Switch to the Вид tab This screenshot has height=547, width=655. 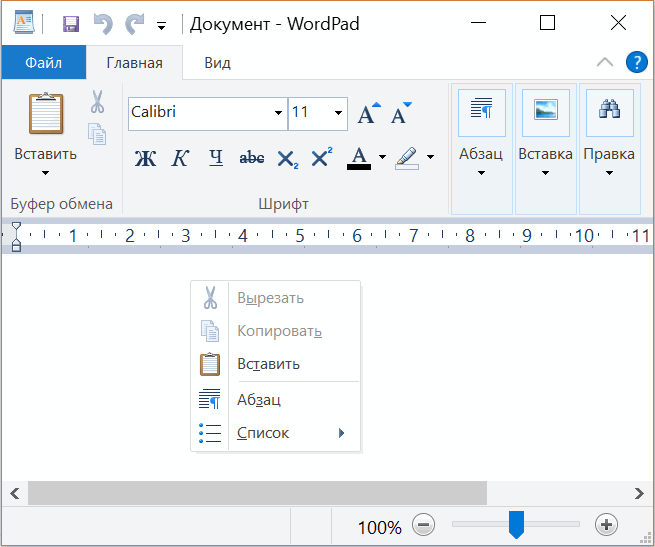pyautogui.click(x=217, y=63)
